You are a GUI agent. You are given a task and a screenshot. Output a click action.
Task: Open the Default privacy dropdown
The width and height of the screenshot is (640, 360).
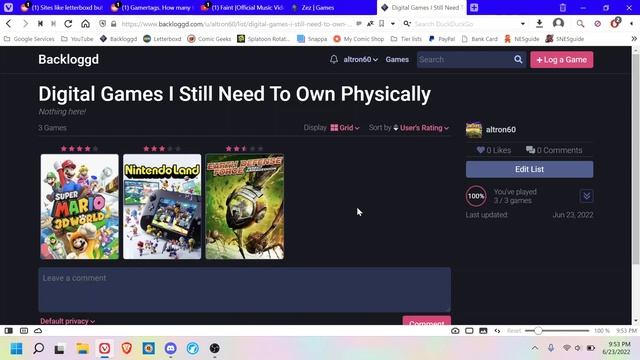67,321
